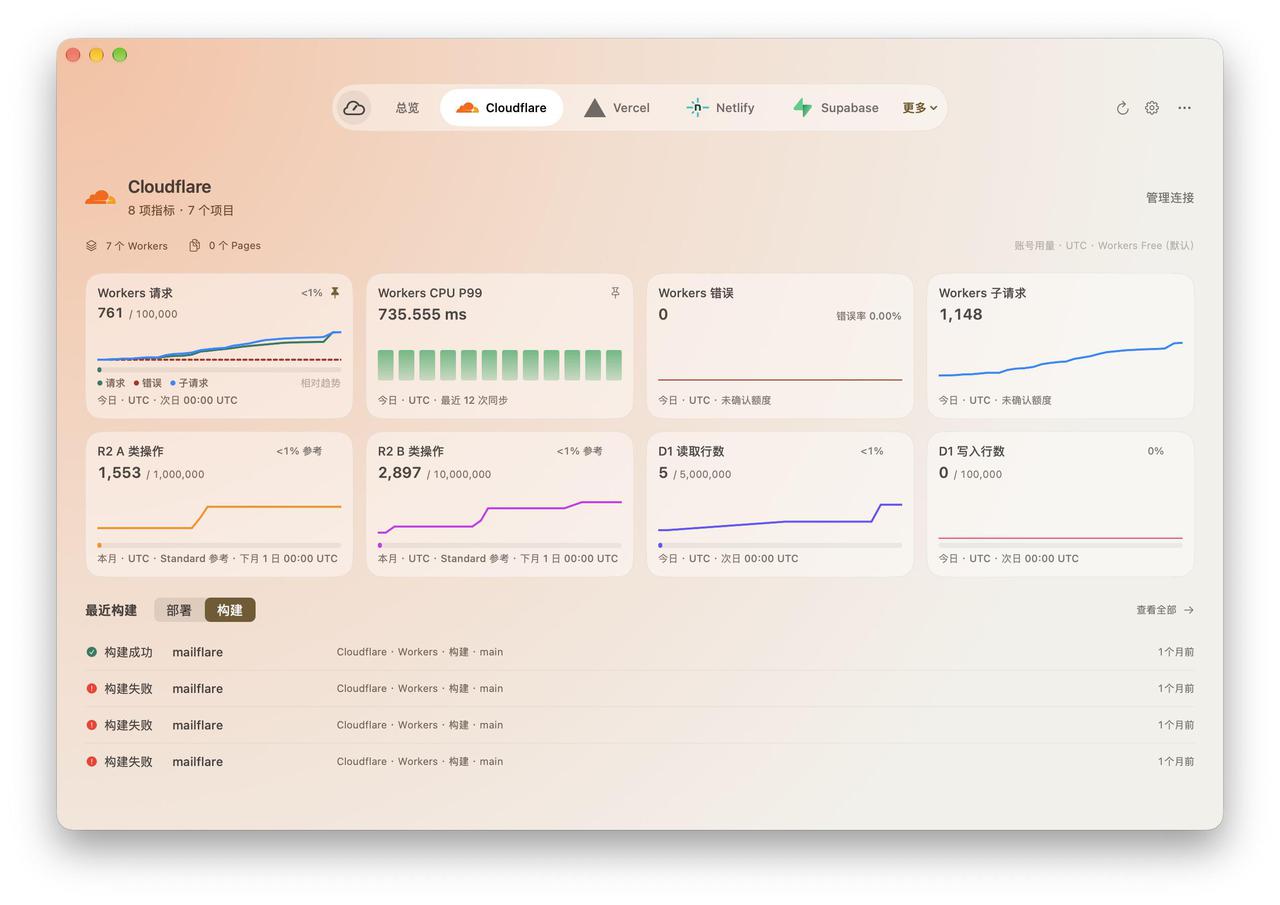Switch to the 总览 tab
1280x905 pixels.
click(x=407, y=108)
